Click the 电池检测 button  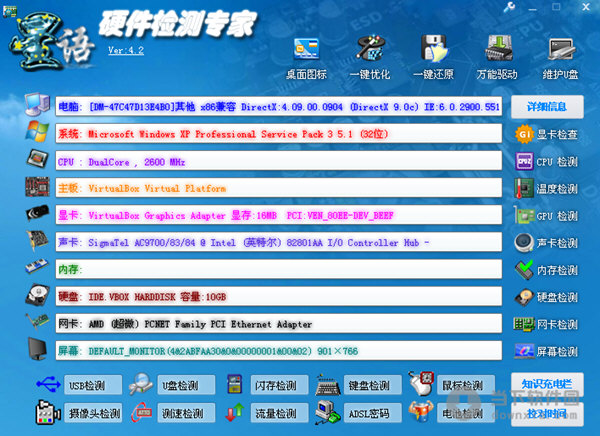click(x=466, y=413)
